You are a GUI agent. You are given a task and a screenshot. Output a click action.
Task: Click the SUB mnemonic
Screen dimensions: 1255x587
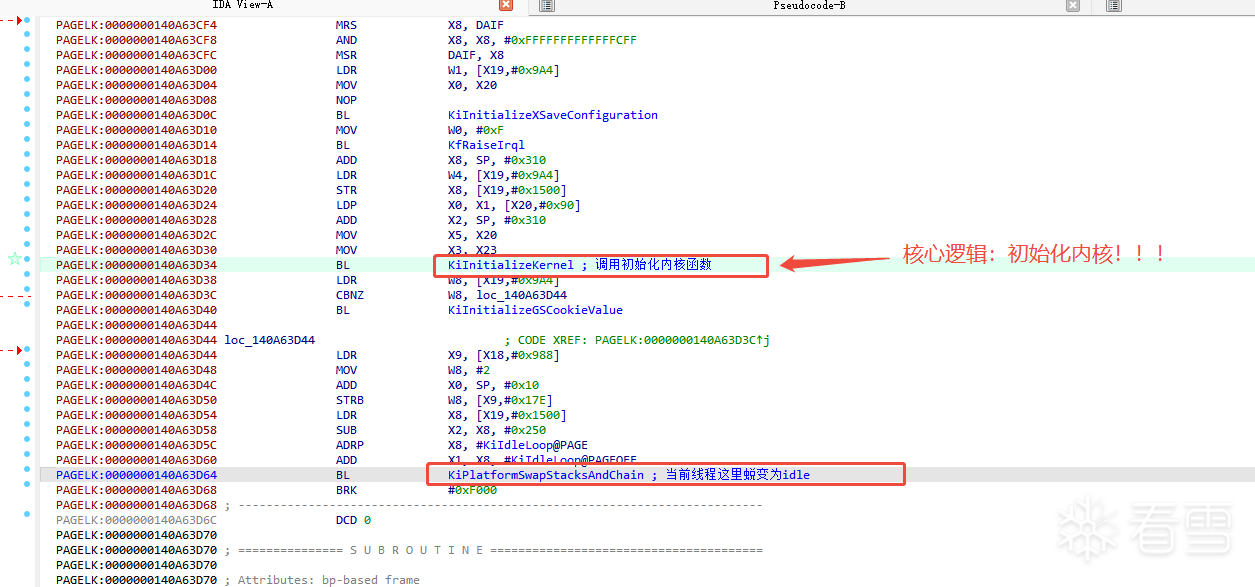[x=346, y=430]
